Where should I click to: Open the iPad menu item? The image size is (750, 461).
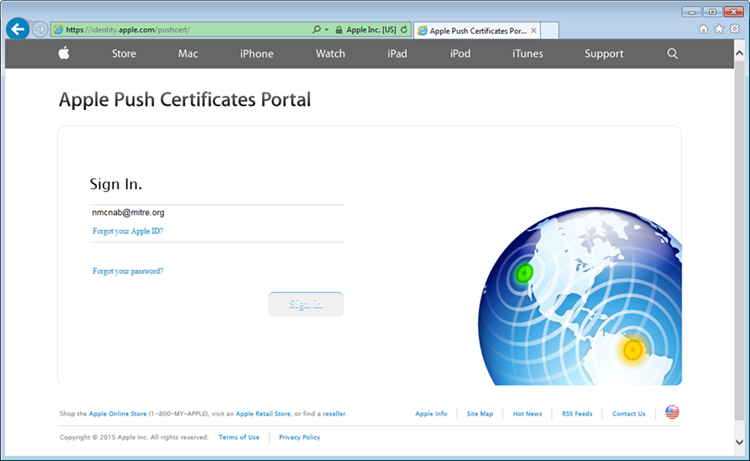(x=397, y=54)
